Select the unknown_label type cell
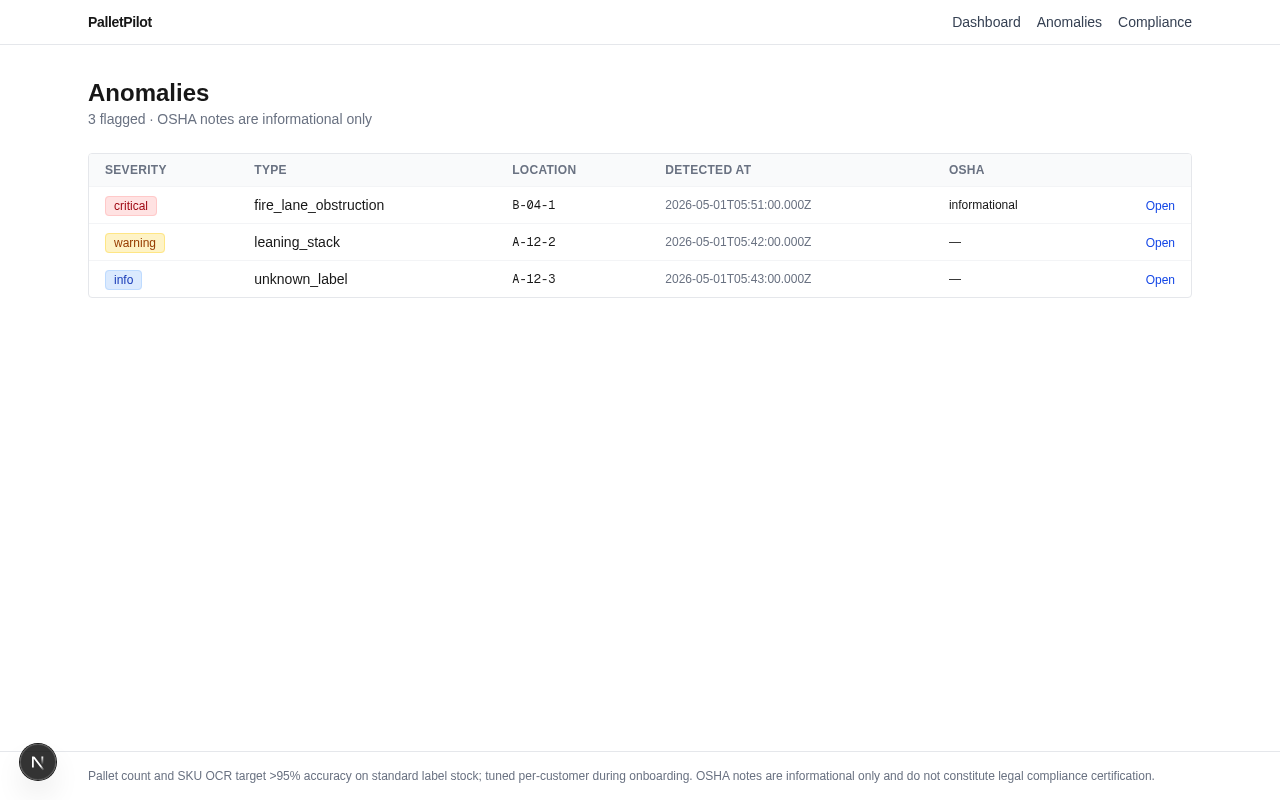Screen dimensions: 1280x800 [301, 279]
